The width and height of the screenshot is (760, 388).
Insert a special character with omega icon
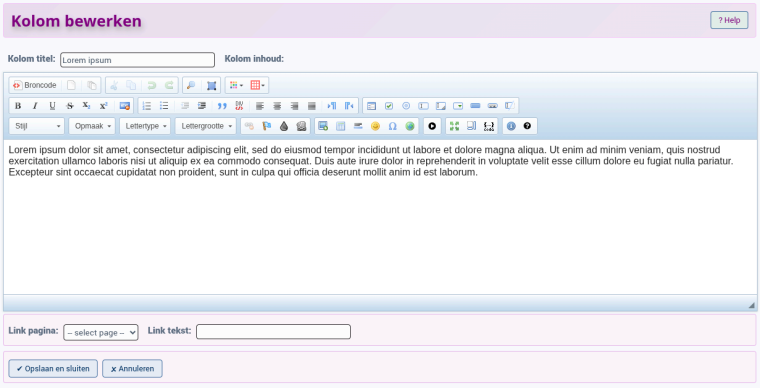coord(393,126)
